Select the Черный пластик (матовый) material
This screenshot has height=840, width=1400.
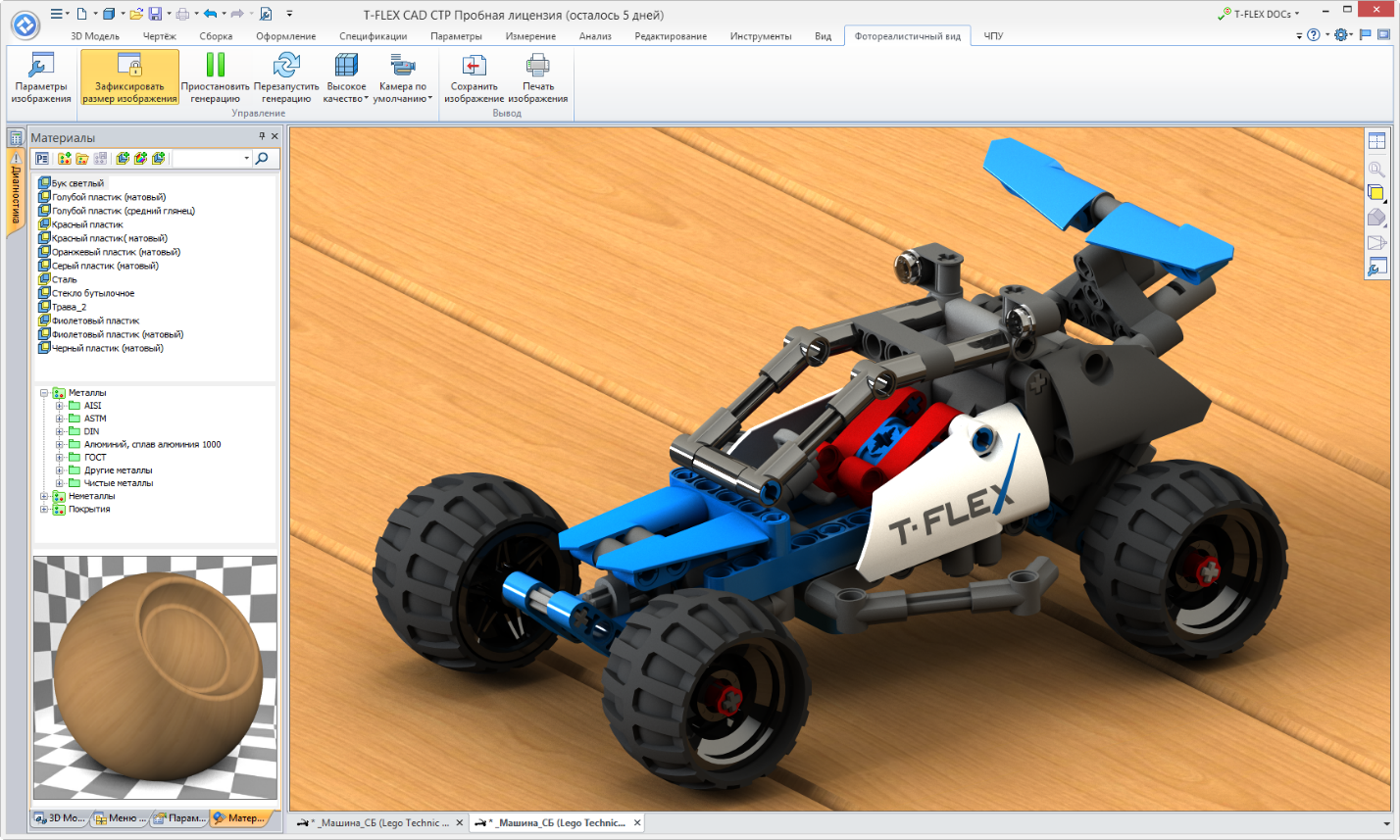click(x=101, y=348)
